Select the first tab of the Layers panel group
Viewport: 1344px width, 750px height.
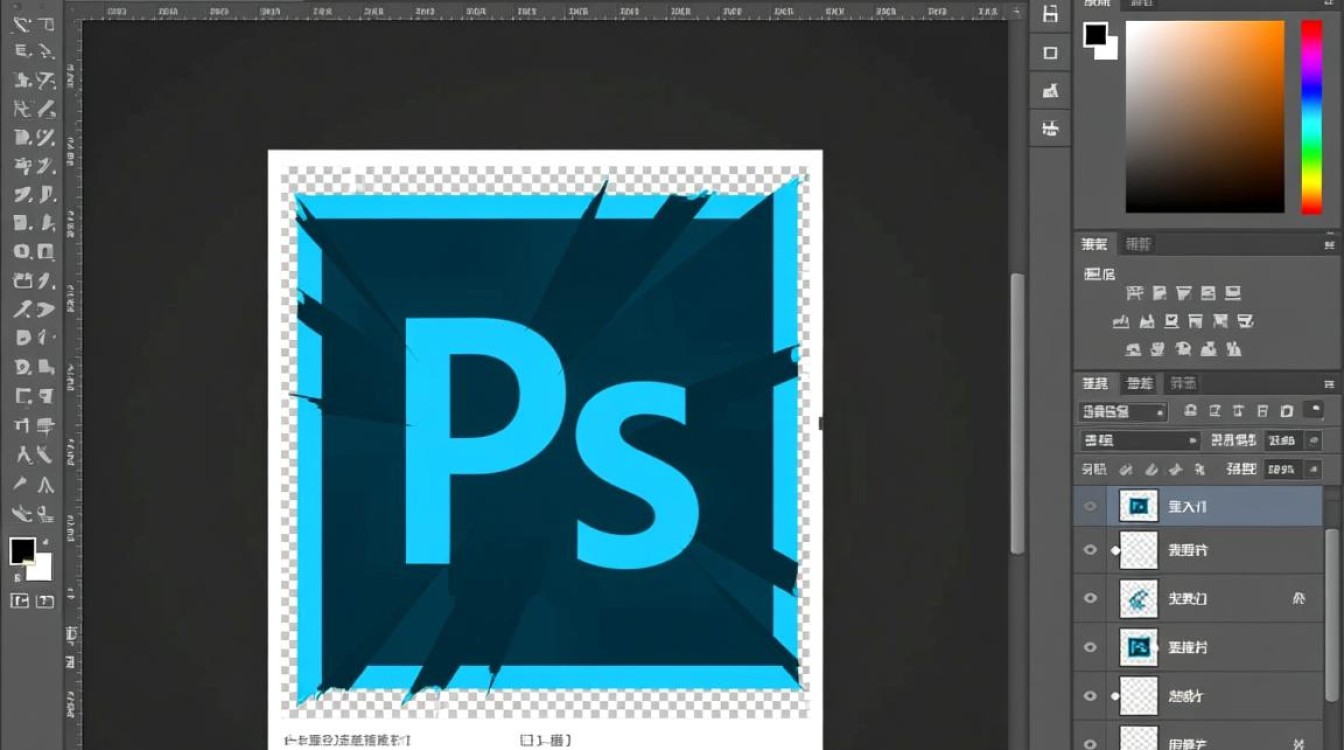pos(1096,383)
